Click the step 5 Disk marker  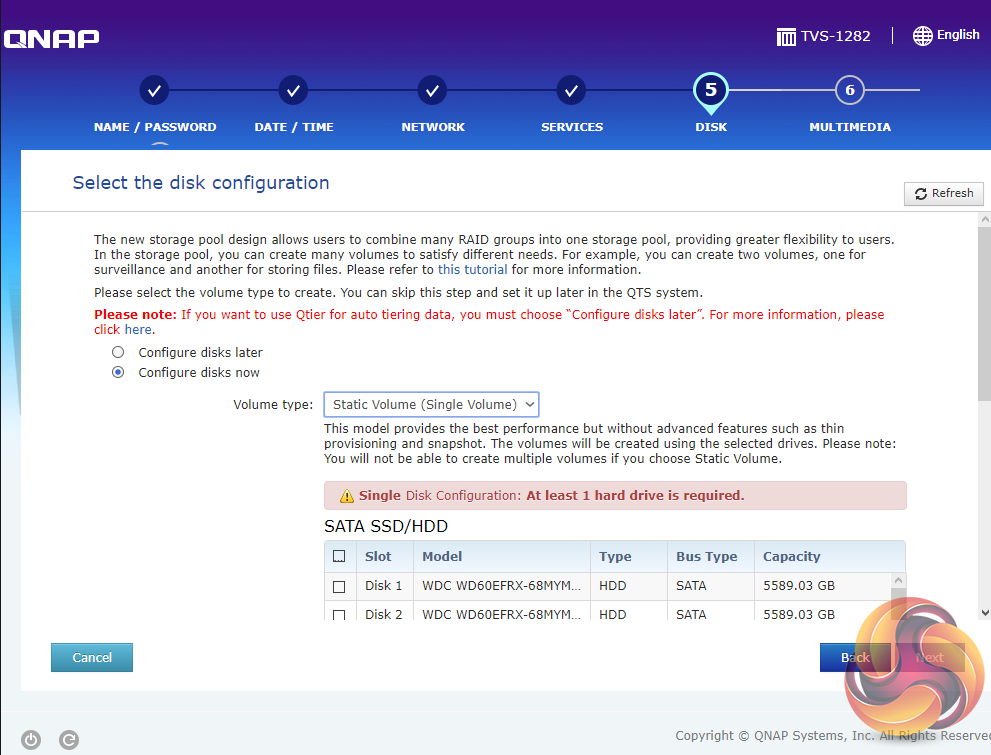pos(710,92)
